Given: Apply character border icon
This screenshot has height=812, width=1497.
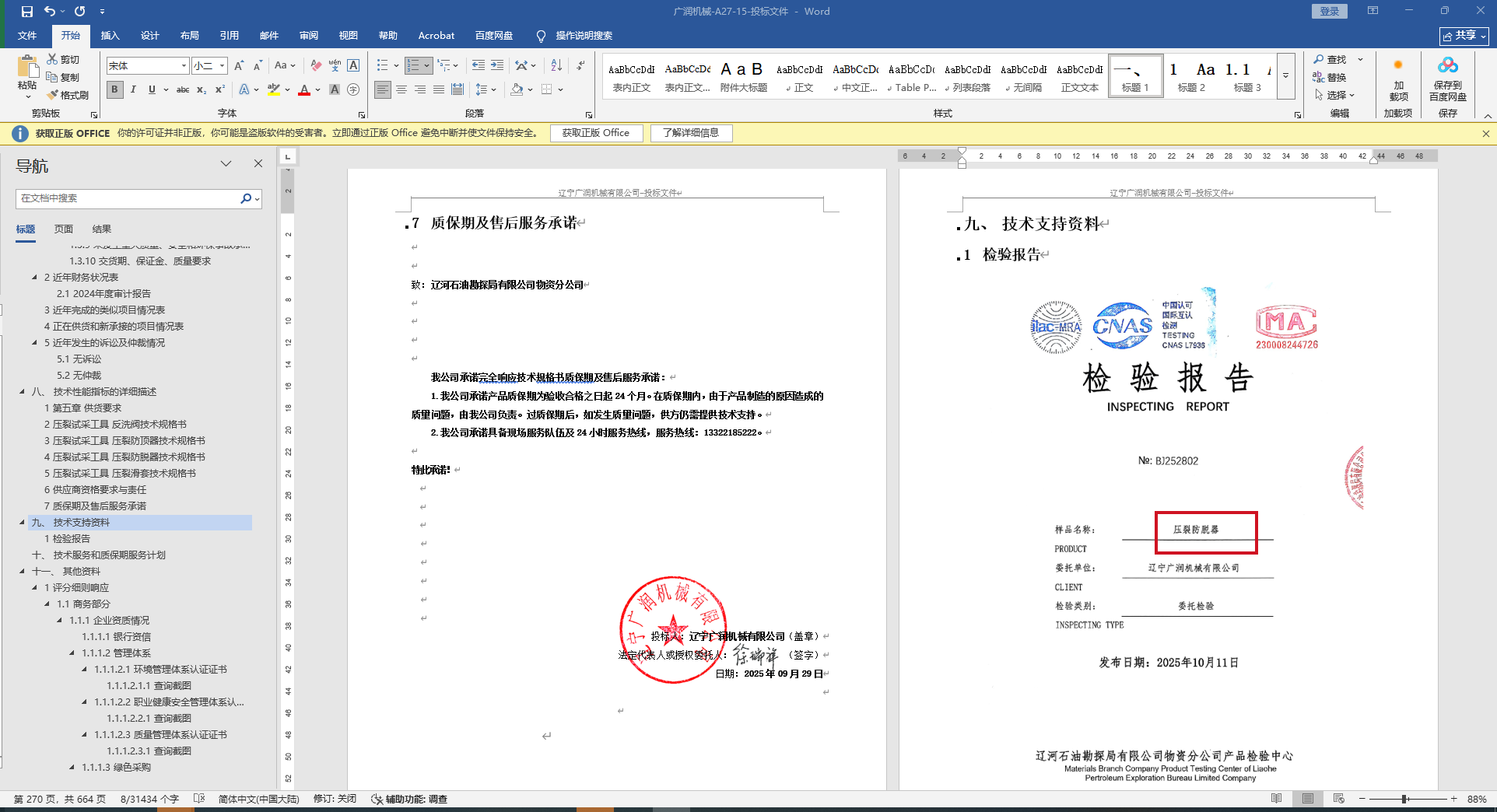Looking at the screenshot, I should click(353, 66).
